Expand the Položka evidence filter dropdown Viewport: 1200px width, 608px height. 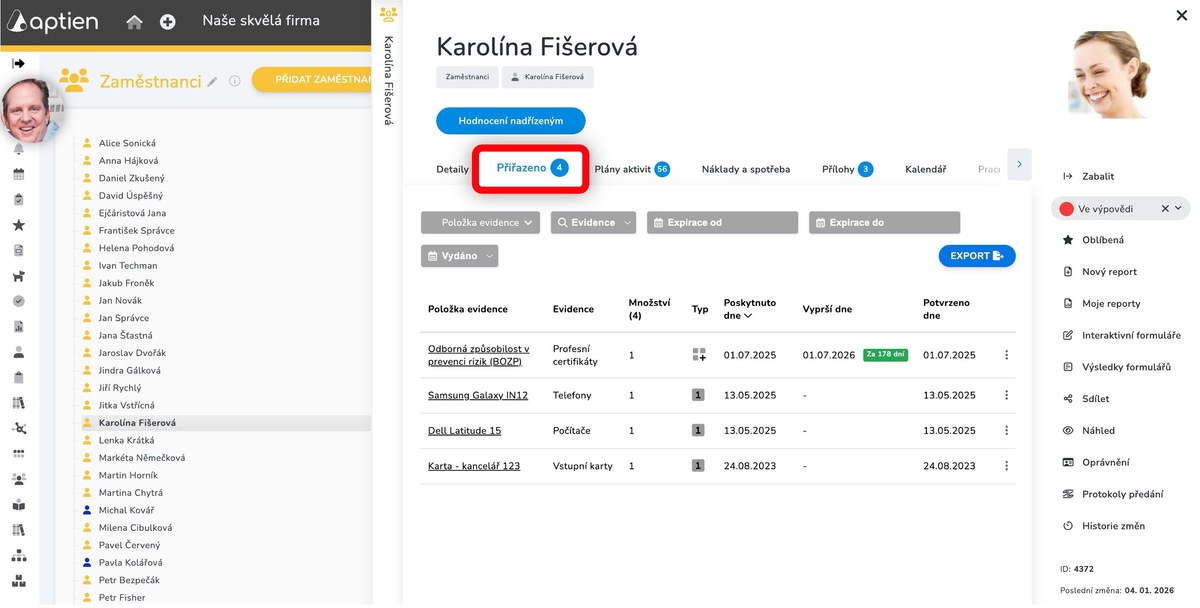click(480, 223)
